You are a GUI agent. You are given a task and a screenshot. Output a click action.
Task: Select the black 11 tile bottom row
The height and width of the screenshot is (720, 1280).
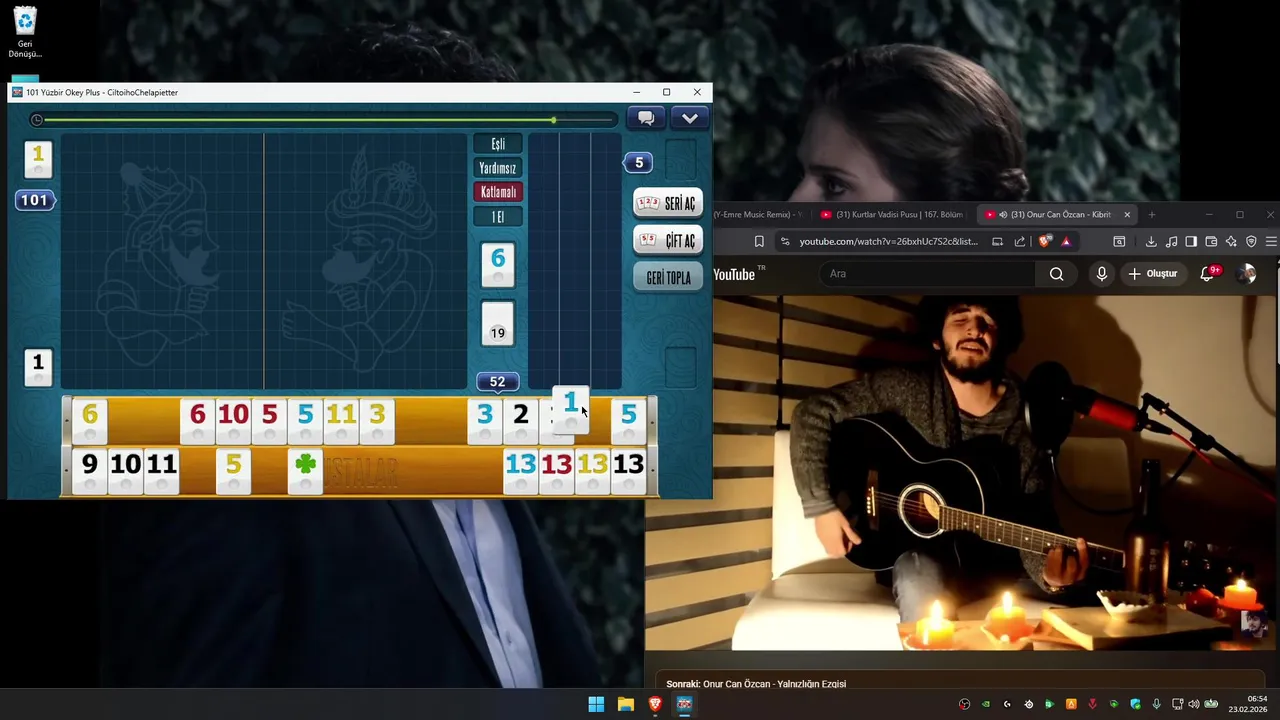tap(162, 470)
